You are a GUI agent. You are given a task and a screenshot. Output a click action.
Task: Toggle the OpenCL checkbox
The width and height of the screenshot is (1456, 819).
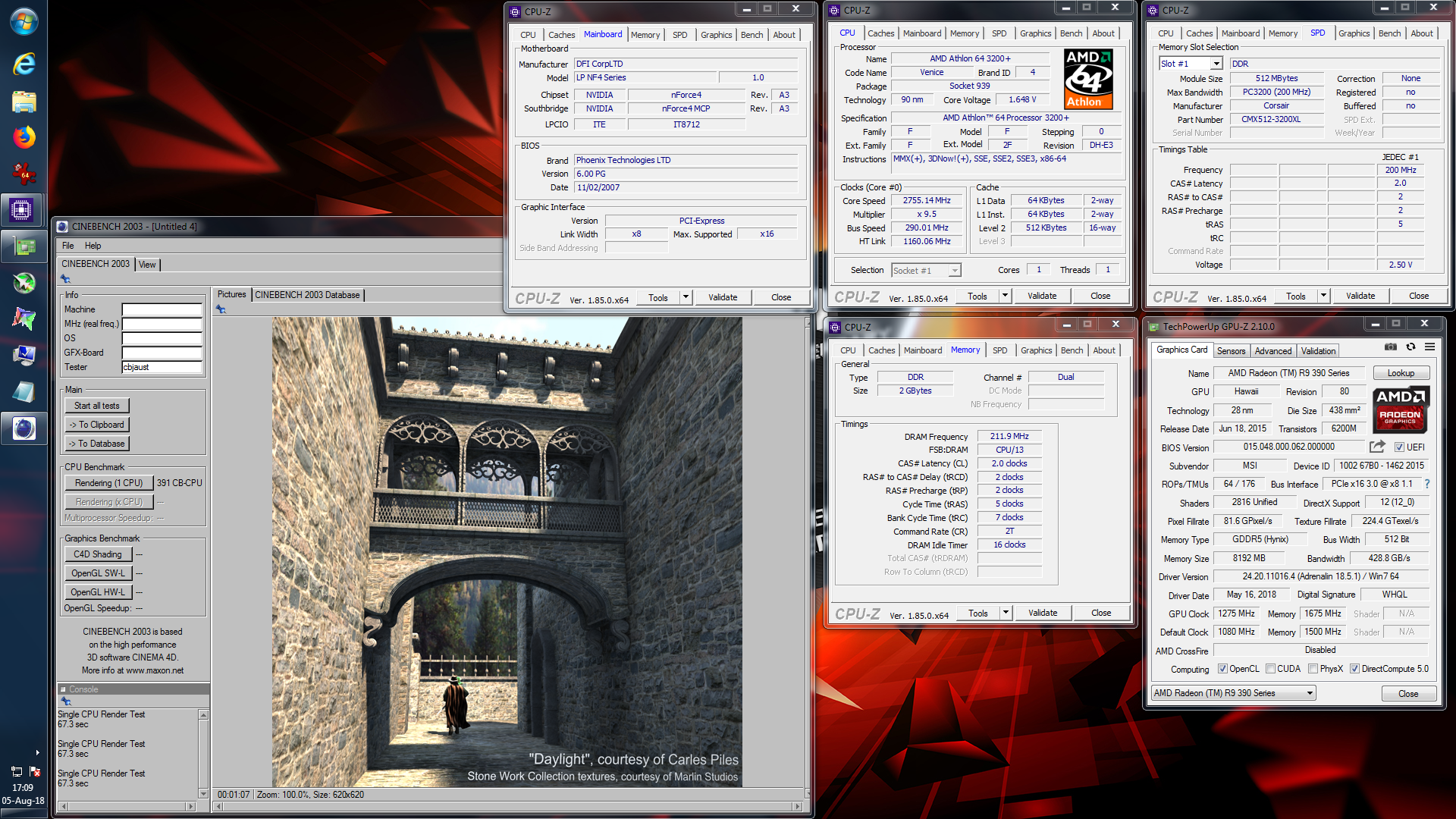[x=1222, y=669]
